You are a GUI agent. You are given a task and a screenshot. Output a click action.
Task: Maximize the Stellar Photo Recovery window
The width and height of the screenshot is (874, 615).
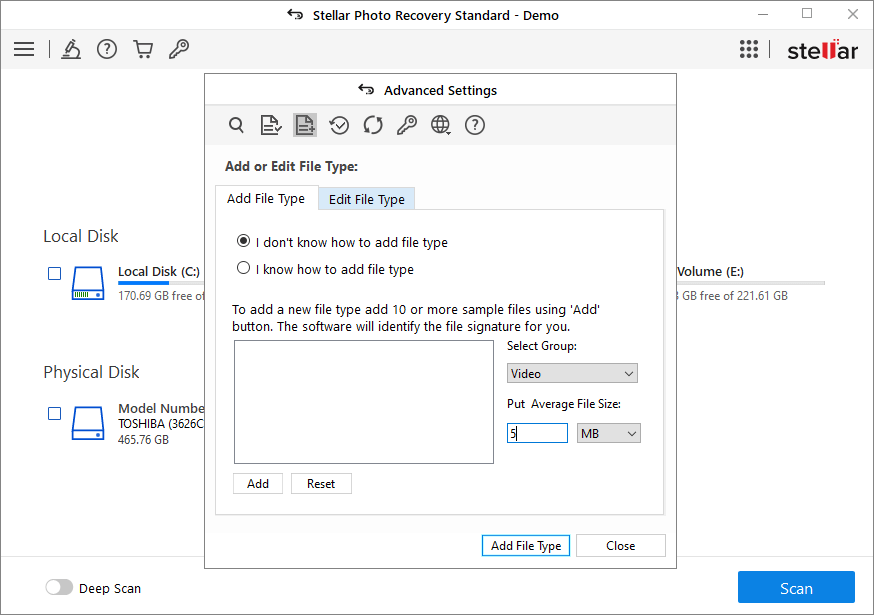[x=807, y=14]
